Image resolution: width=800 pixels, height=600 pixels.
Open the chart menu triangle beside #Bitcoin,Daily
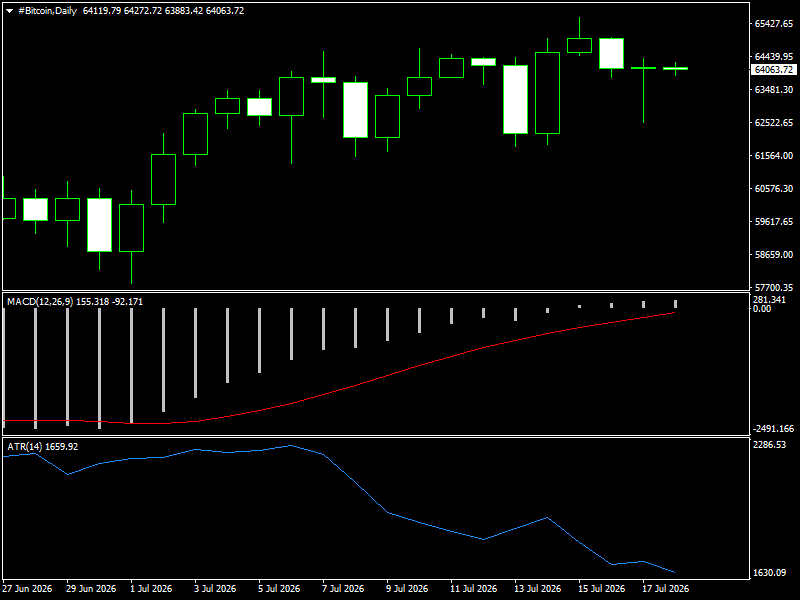9,11
